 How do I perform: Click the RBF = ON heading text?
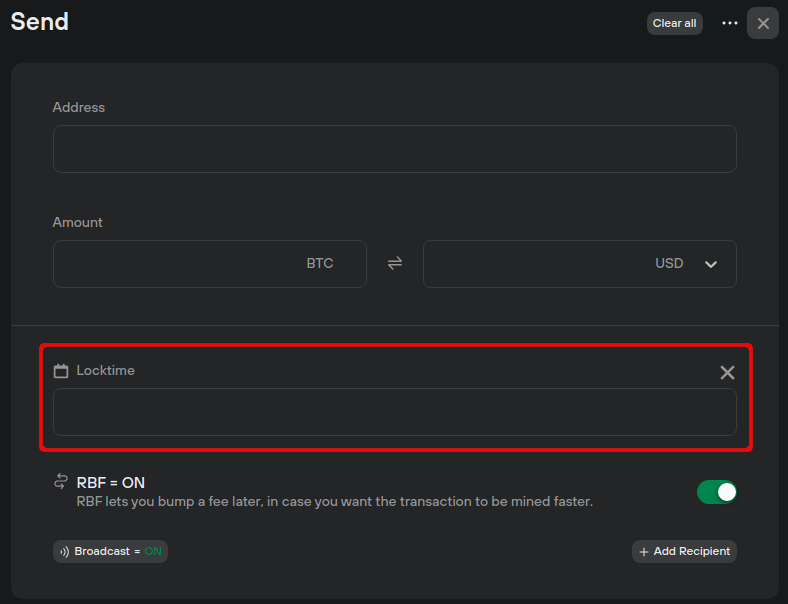111,482
